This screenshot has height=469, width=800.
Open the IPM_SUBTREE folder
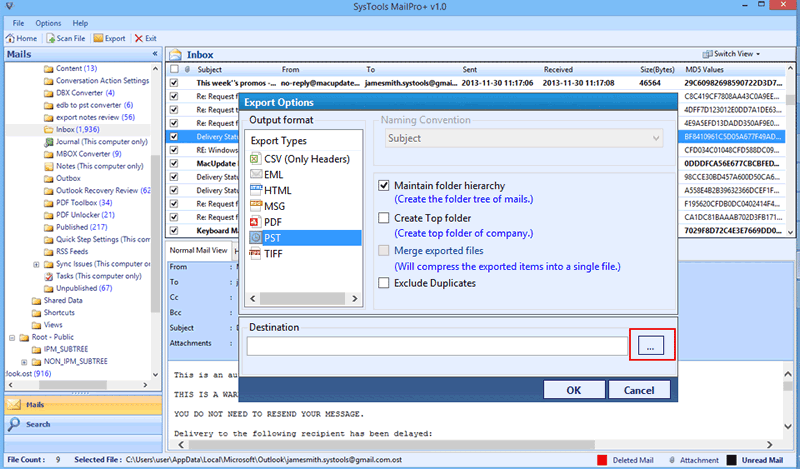click(60, 350)
